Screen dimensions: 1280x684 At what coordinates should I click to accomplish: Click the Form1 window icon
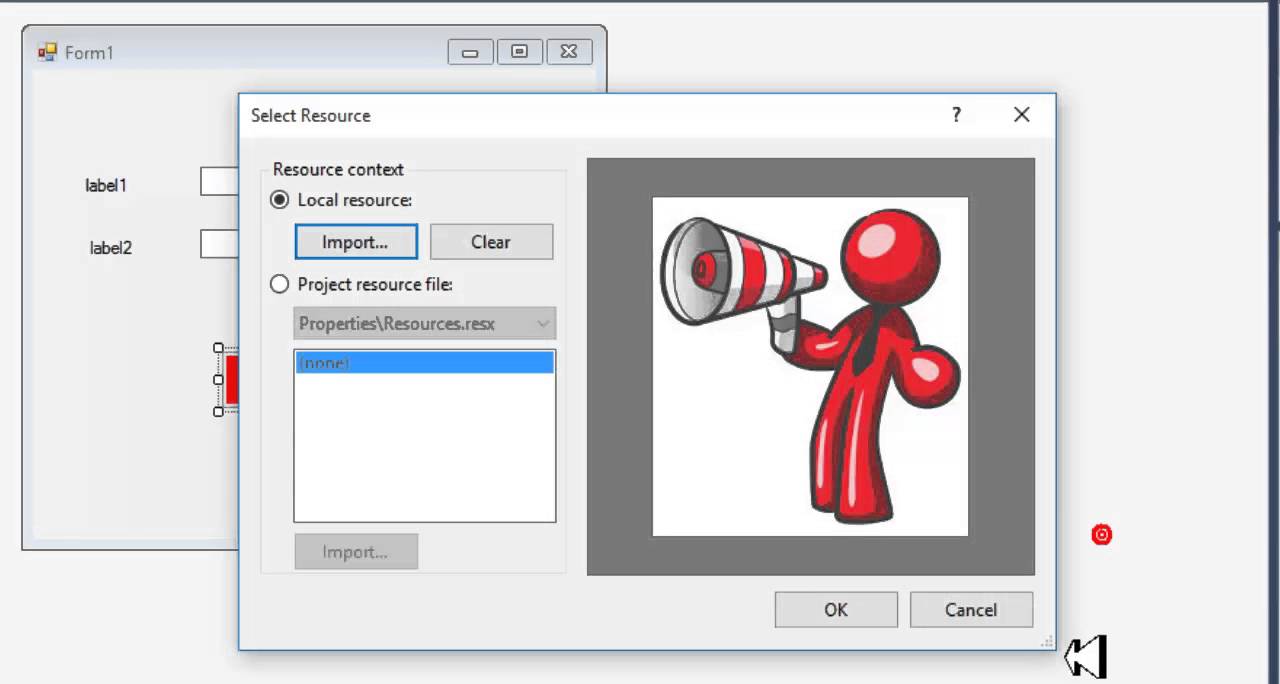[x=48, y=52]
